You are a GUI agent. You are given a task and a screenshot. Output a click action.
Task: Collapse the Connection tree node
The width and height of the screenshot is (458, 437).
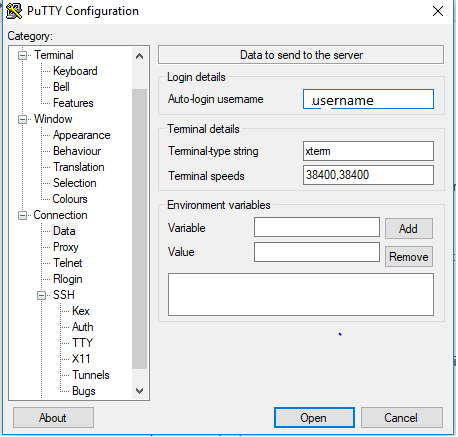[x=22, y=215]
